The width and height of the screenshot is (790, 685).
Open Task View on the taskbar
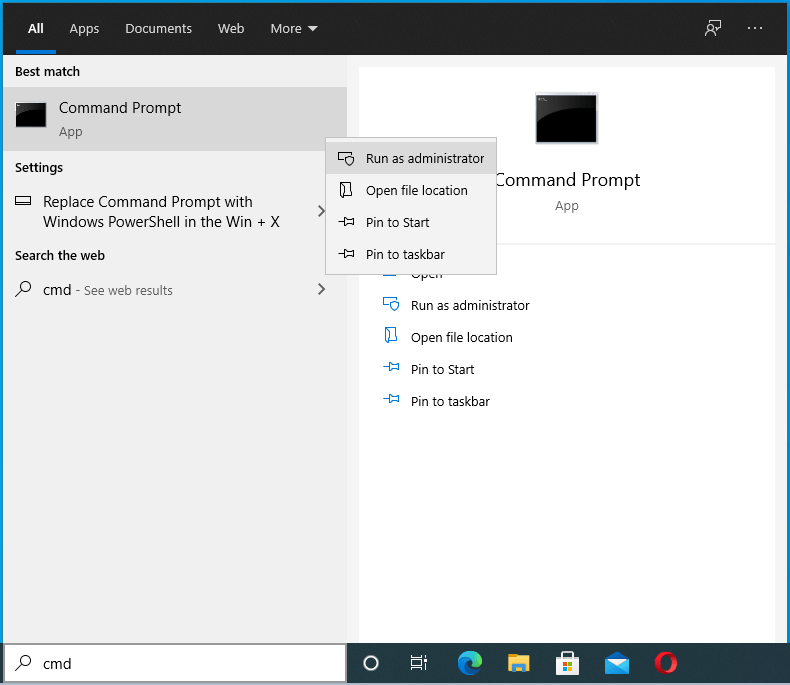[x=419, y=663]
